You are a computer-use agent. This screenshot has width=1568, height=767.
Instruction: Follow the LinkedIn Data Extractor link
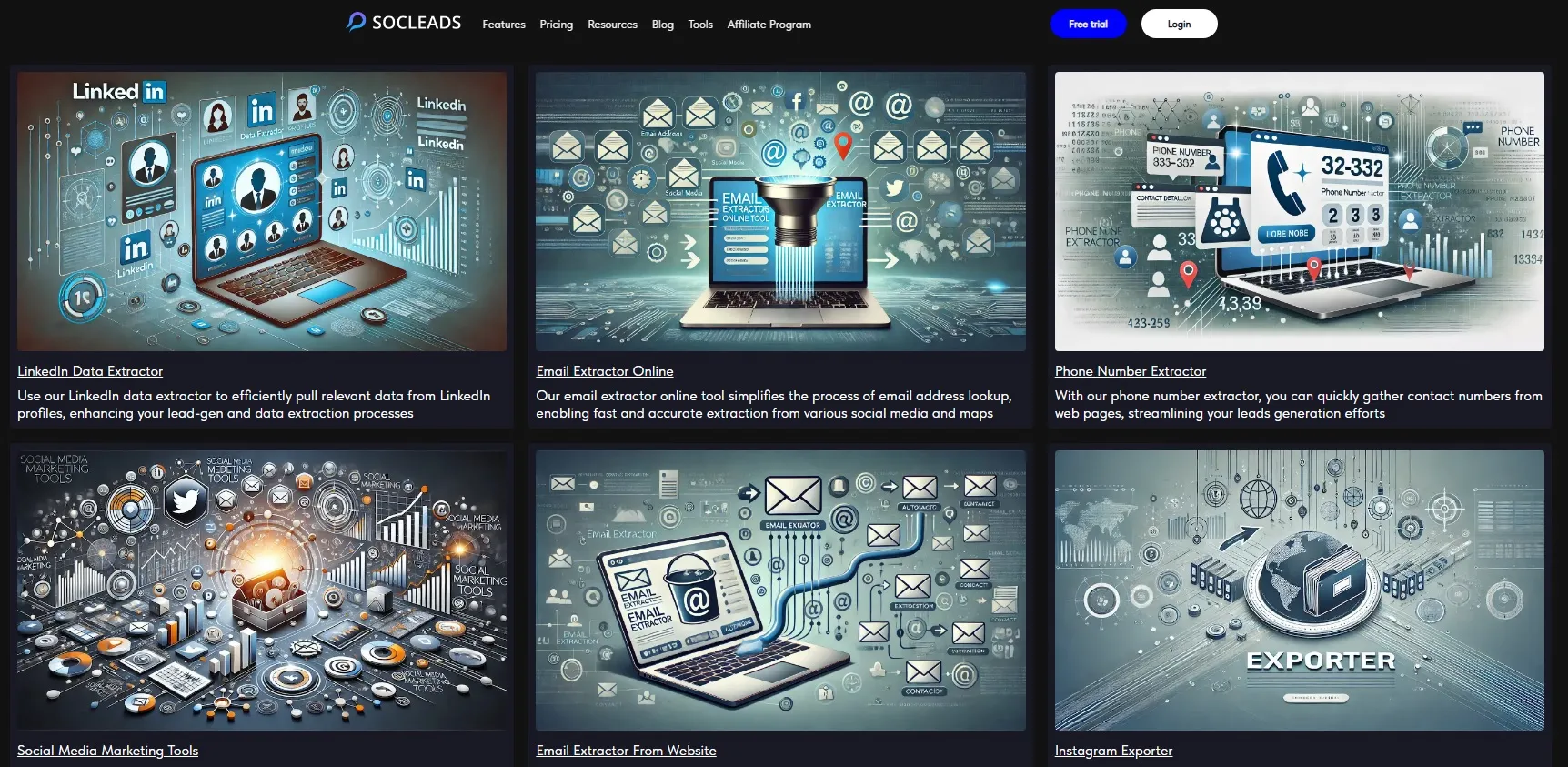[x=90, y=371]
